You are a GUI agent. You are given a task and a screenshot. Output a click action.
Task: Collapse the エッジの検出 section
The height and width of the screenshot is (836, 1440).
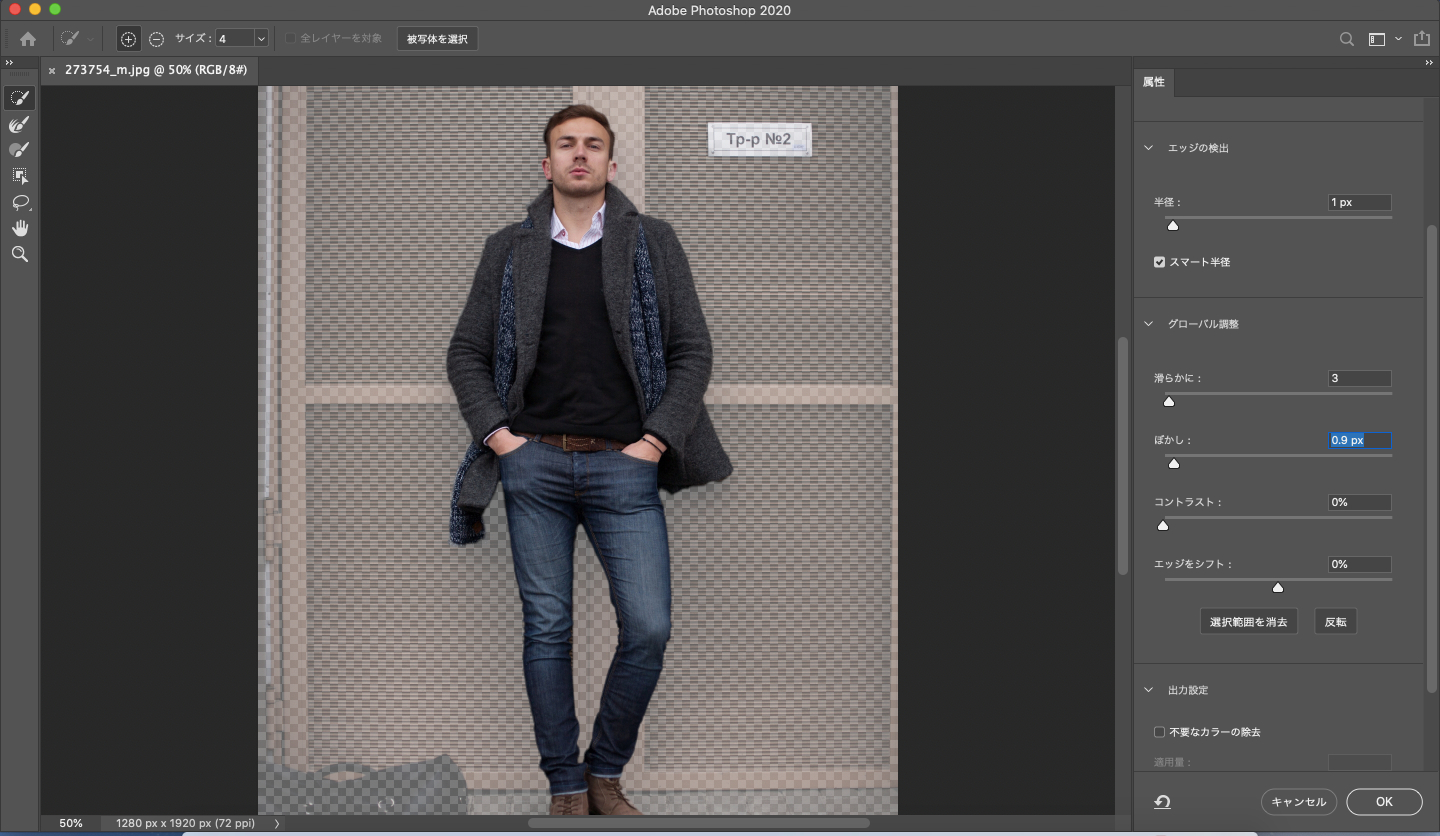tap(1148, 148)
